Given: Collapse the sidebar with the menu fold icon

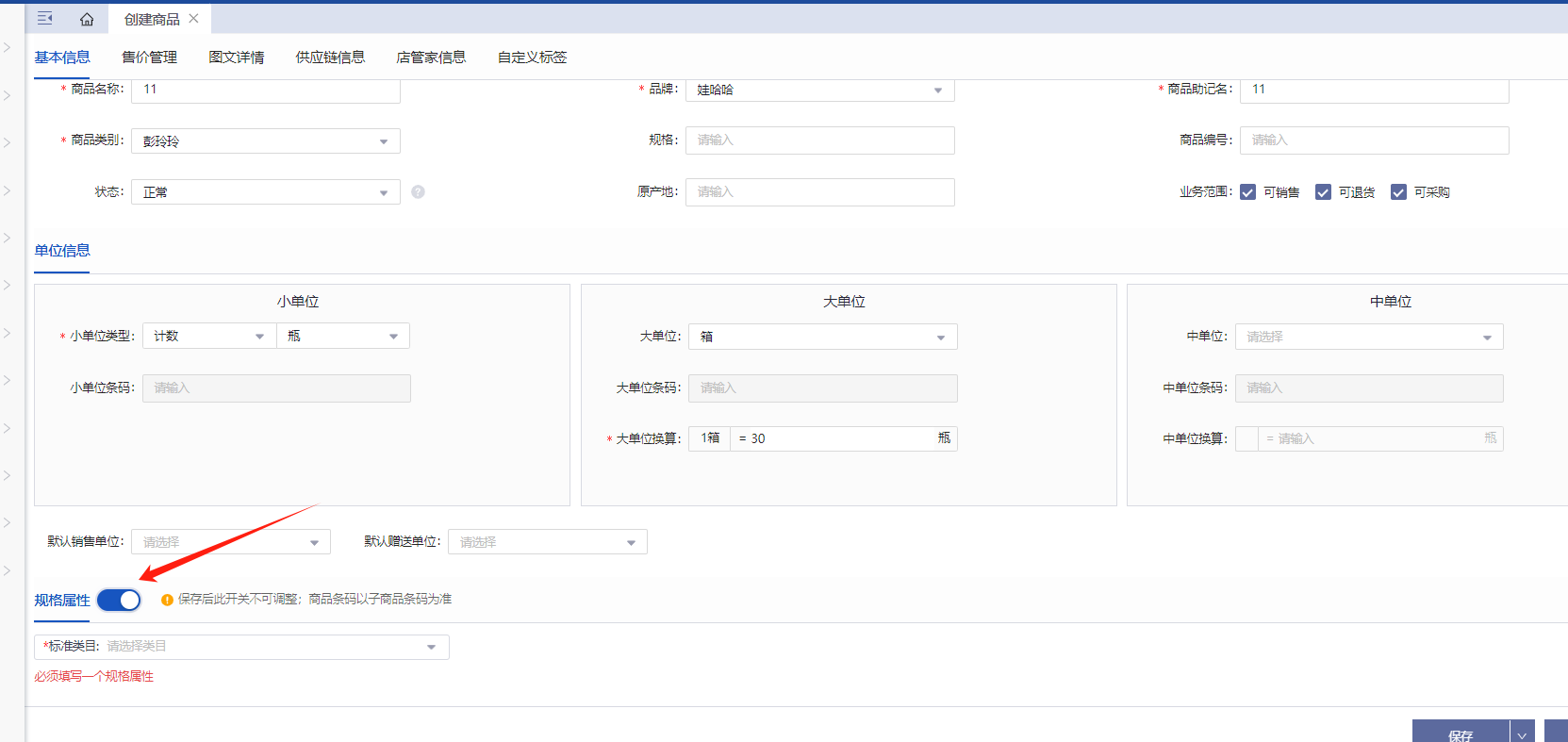Looking at the screenshot, I should pyautogui.click(x=44, y=19).
